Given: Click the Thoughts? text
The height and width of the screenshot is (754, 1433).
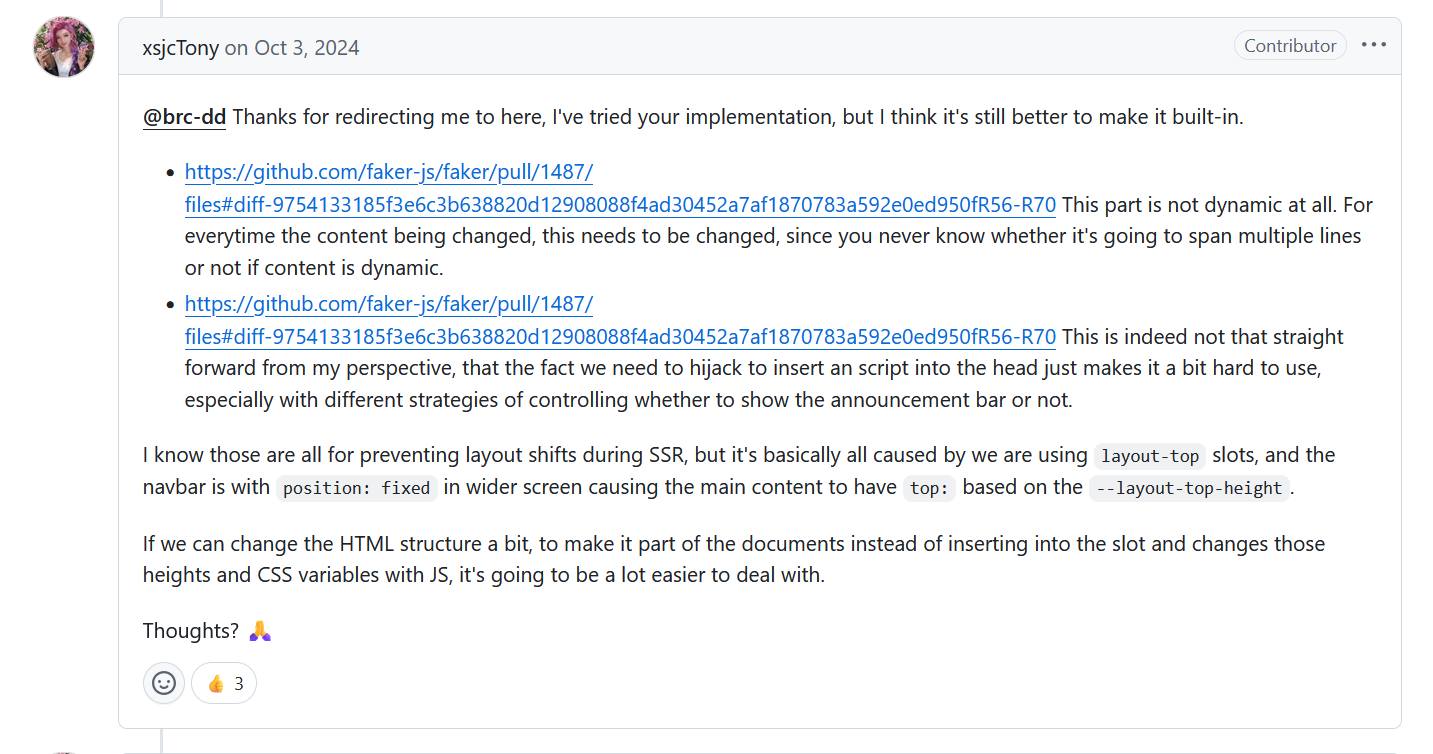Looking at the screenshot, I should point(191,631).
